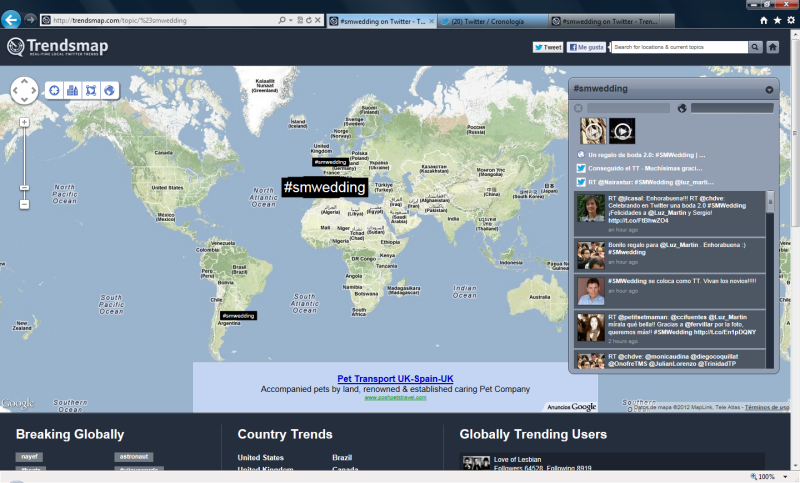Click the browser address bar URL

coord(120,20)
